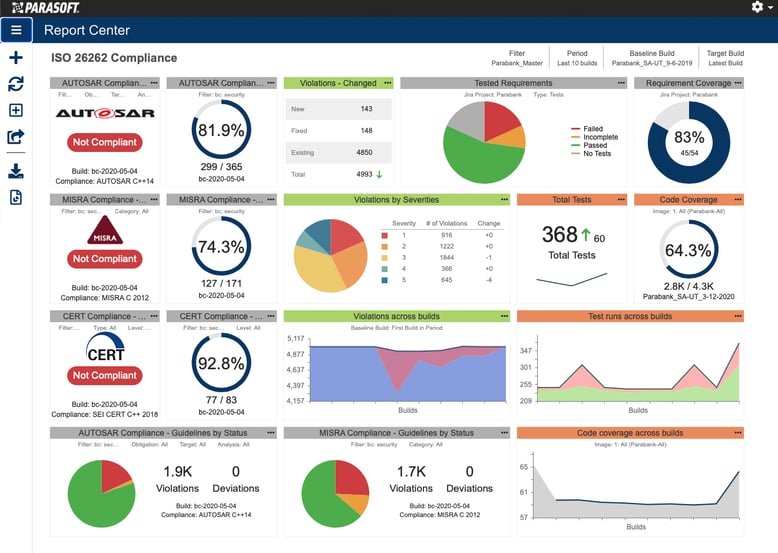Click the 1.9K Violations figure

click(178, 472)
